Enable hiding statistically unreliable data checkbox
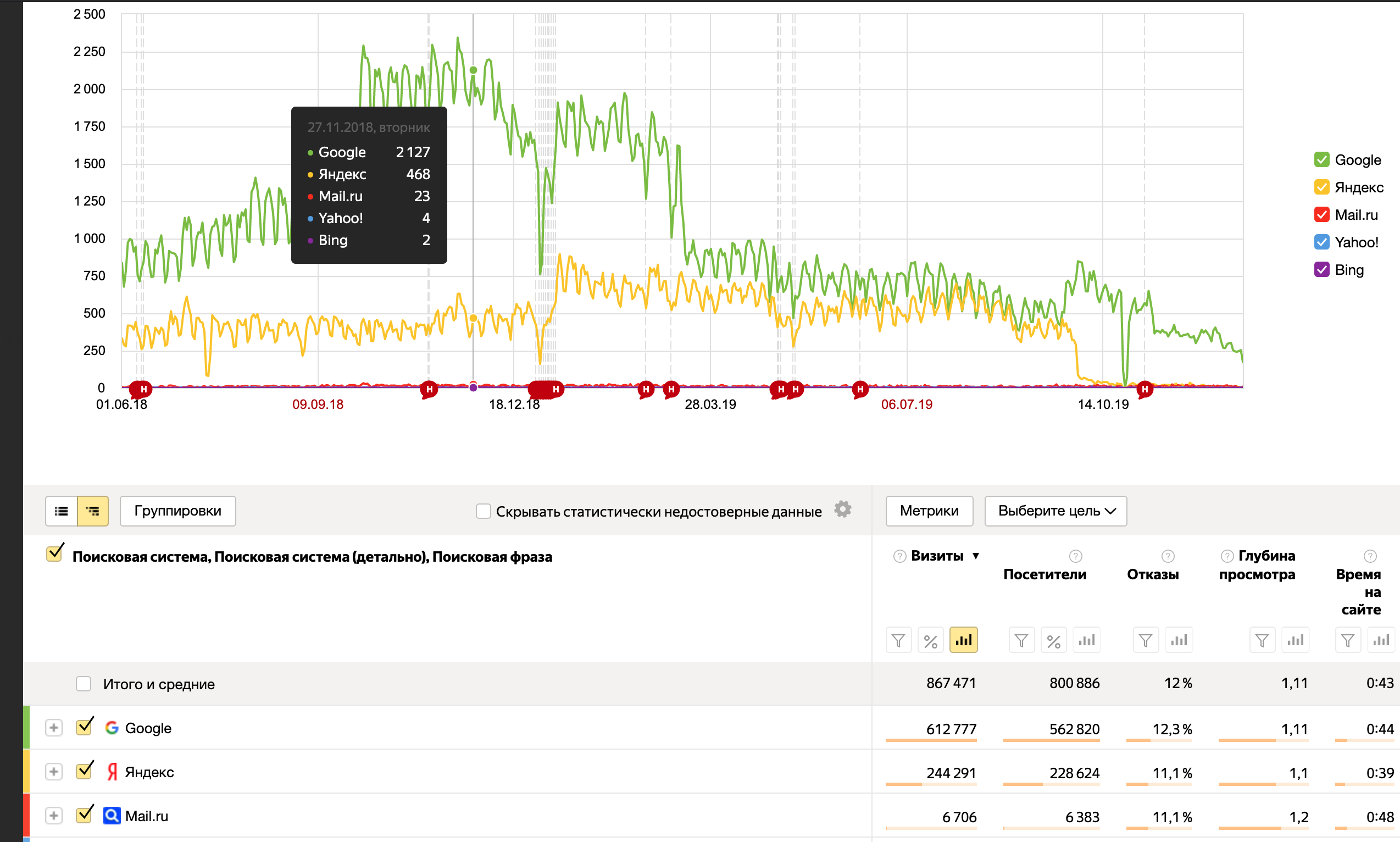 pos(484,511)
